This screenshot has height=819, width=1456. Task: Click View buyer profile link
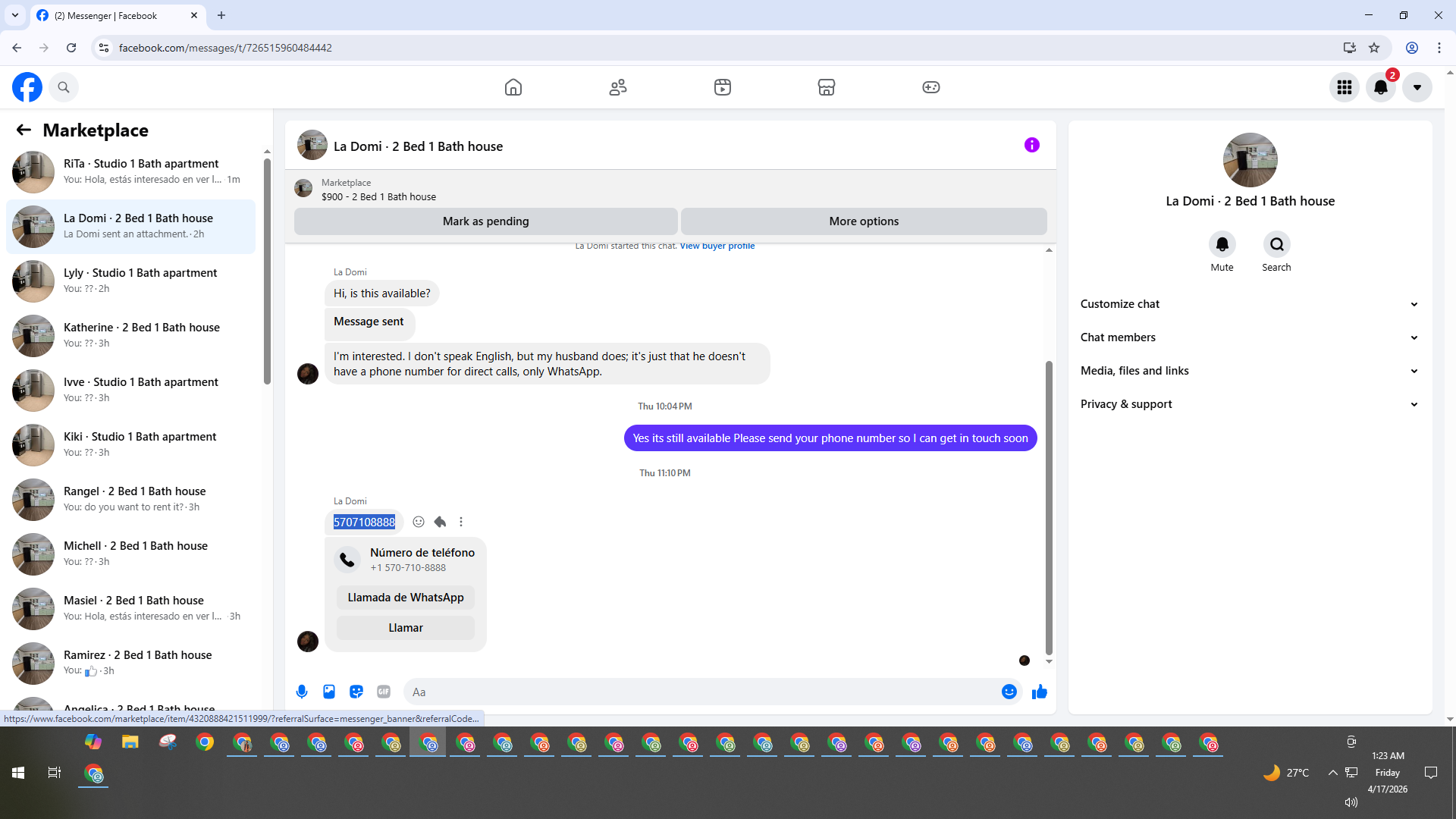[717, 246]
